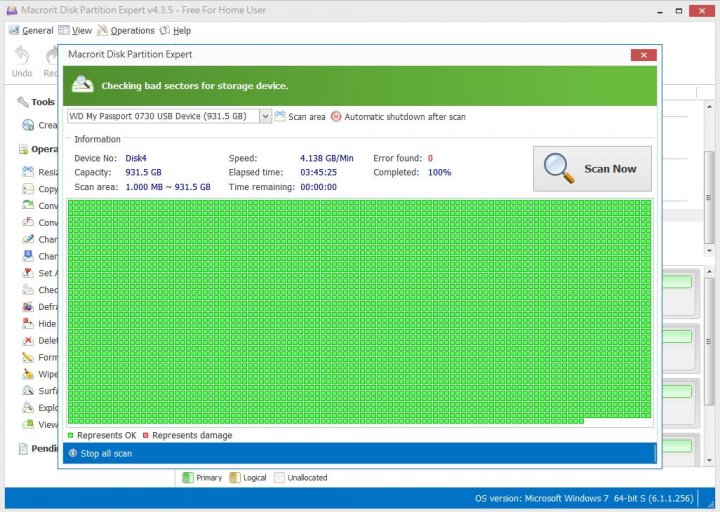Click the scan area 1.000 MB ~ 931.5 GB value
The image size is (720, 512).
168,187
